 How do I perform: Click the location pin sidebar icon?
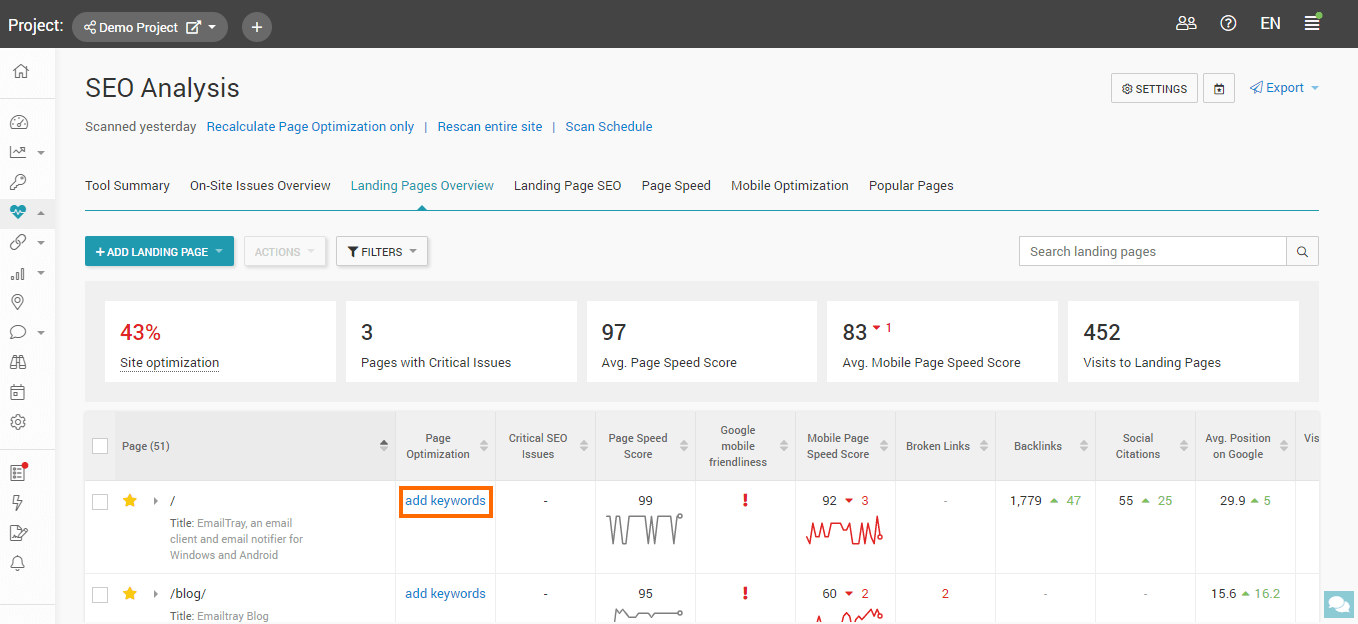(18, 302)
